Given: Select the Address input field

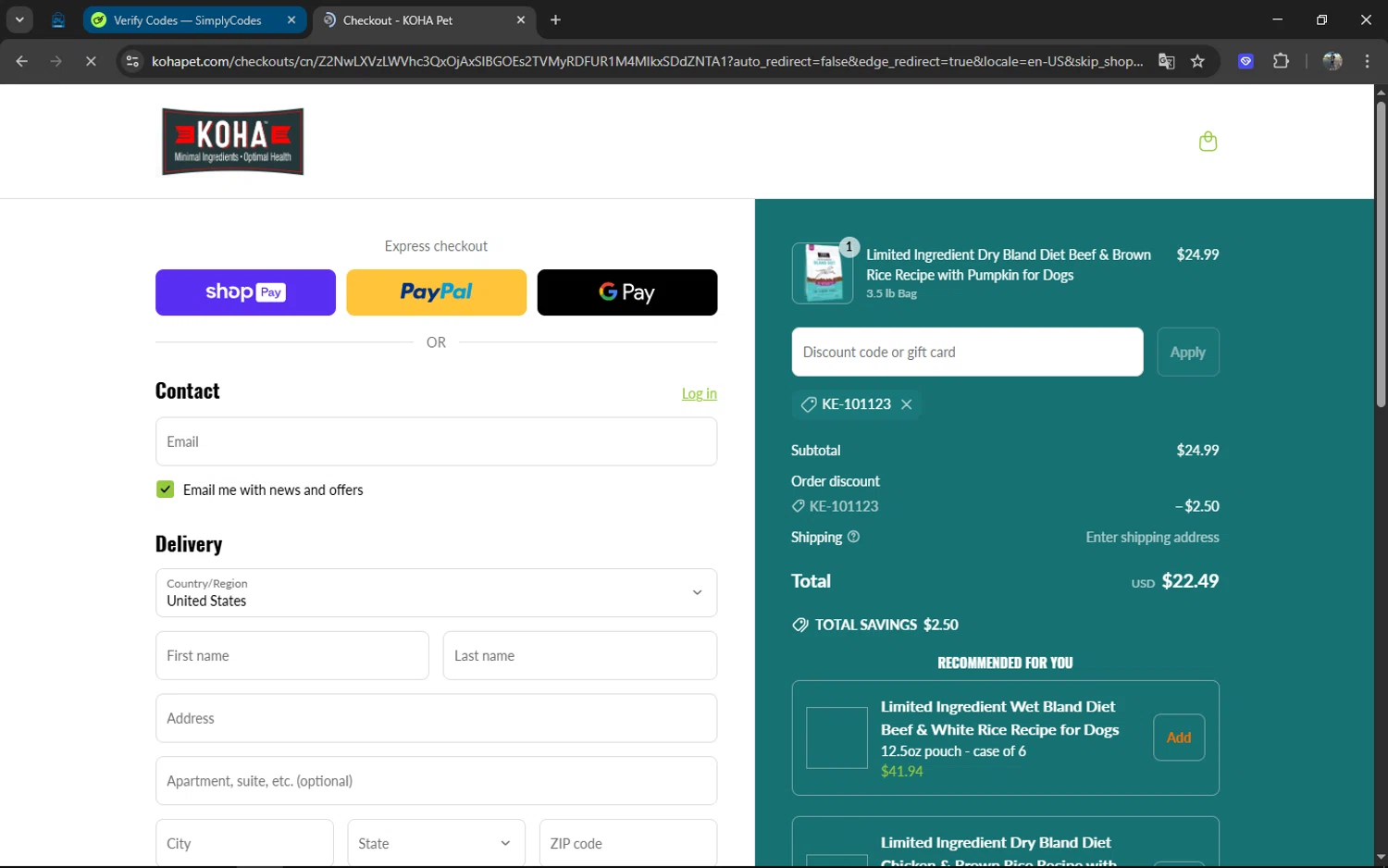Looking at the screenshot, I should (436, 718).
